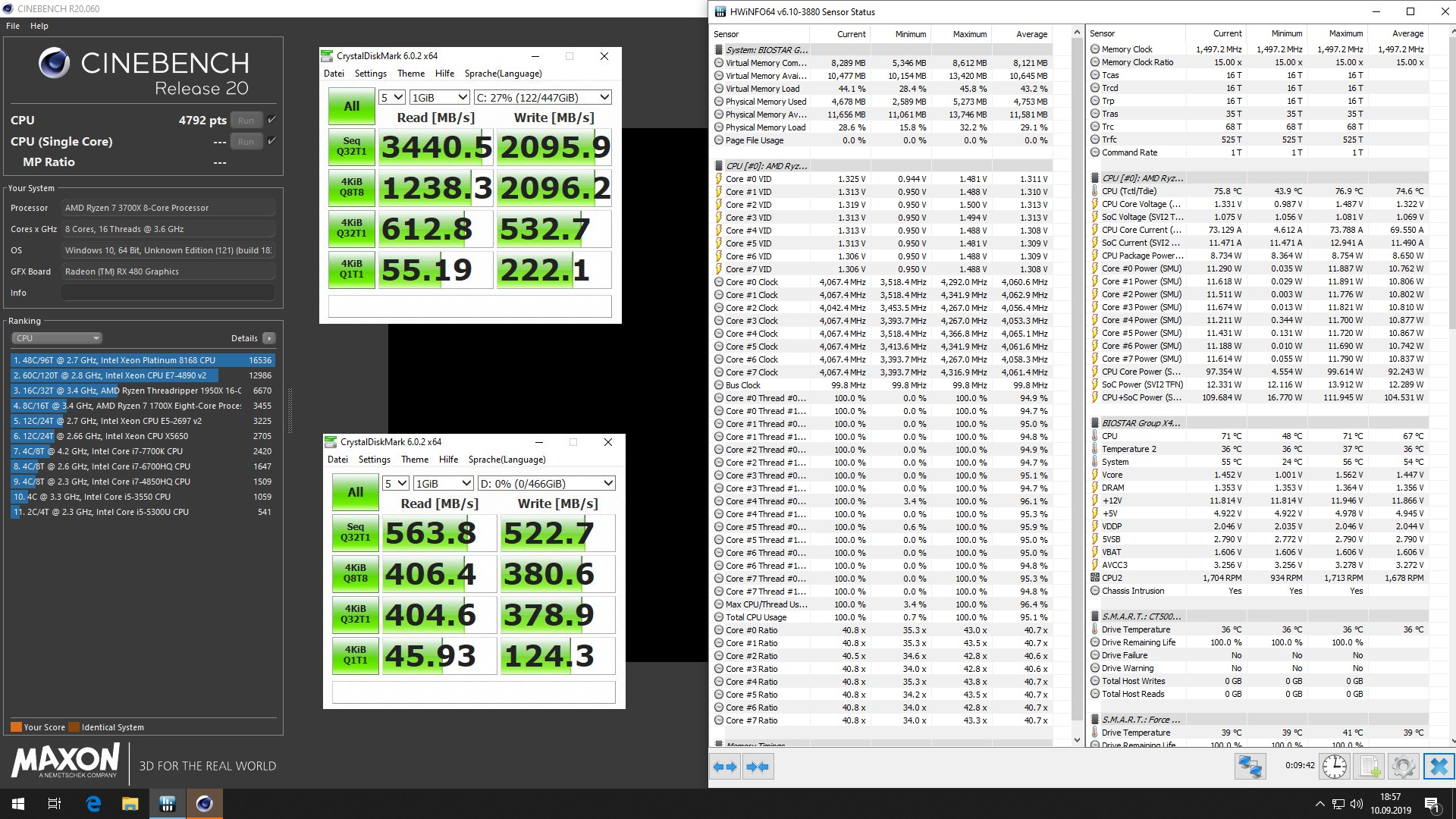
Task: Open test count dropdown in C: window
Action: pos(392,97)
